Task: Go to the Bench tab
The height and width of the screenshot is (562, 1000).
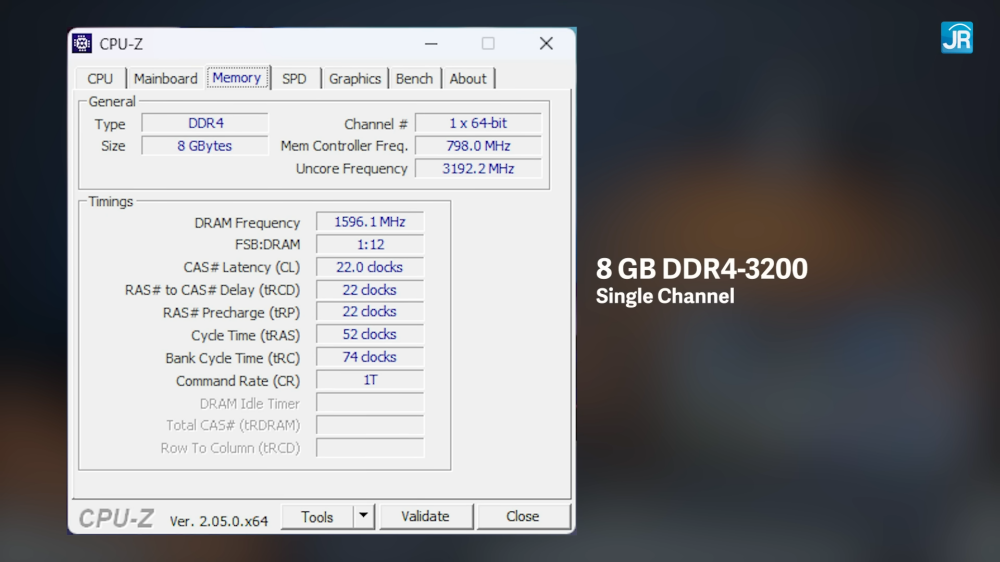Action: (x=414, y=79)
